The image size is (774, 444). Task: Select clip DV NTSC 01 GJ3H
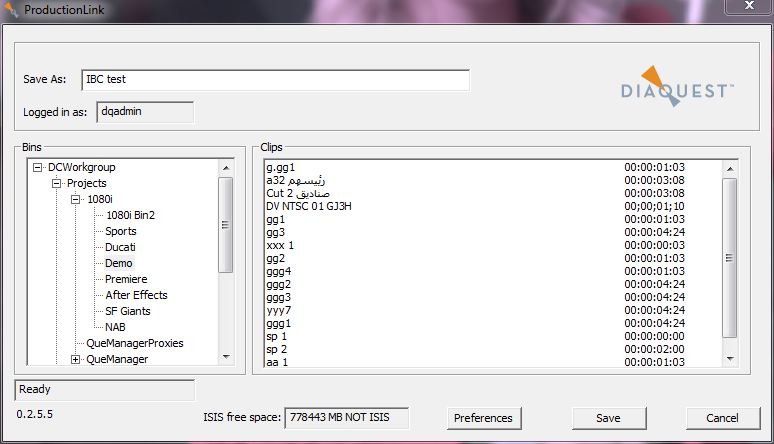click(x=309, y=206)
